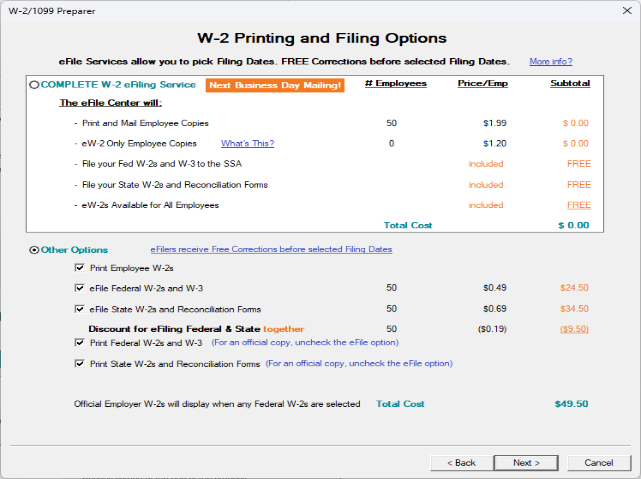The width and height of the screenshot is (641, 479).
Task: Toggle eFile Federal W-2s and W-3 checkbox
Action: tap(80, 287)
